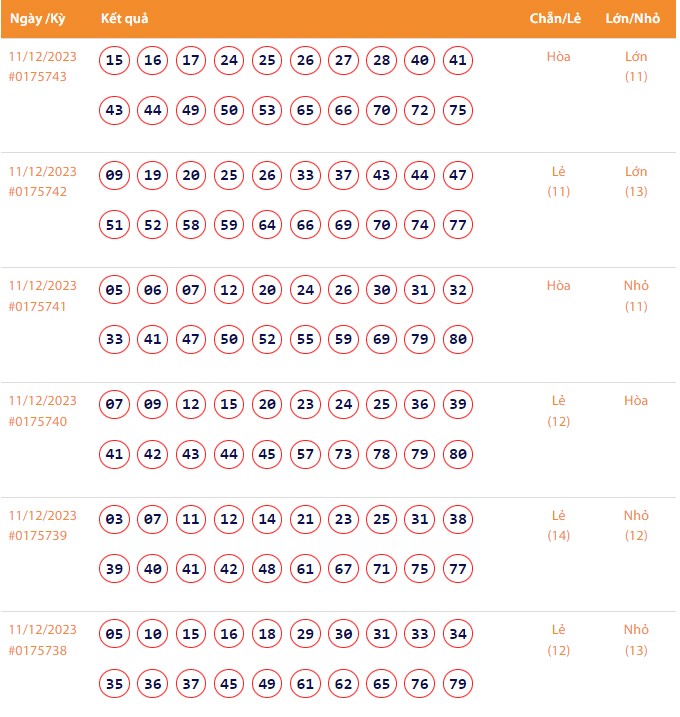This screenshot has height=717, width=680.
Task: Select ball 75 in draw #0175743
Action: click(x=458, y=110)
